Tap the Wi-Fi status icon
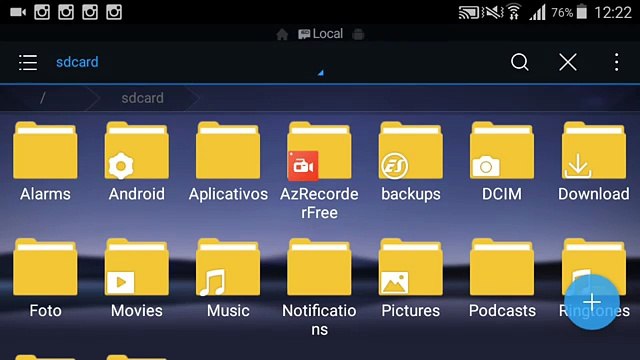This screenshot has width=640, height=360. 514,12
